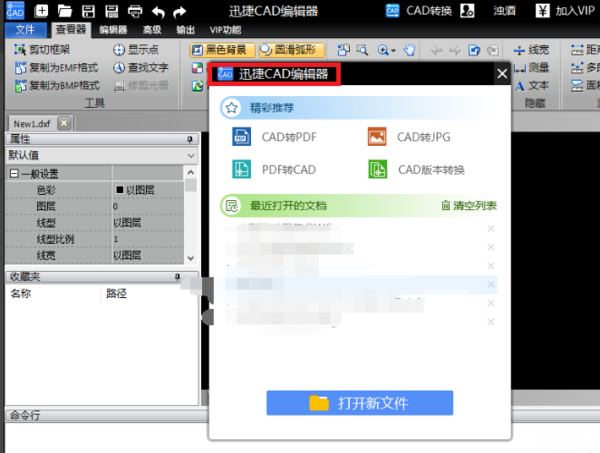Choose 复制为EMF格式
Image resolution: width=600 pixels, height=453 pixels.
pyautogui.click(x=56, y=68)
